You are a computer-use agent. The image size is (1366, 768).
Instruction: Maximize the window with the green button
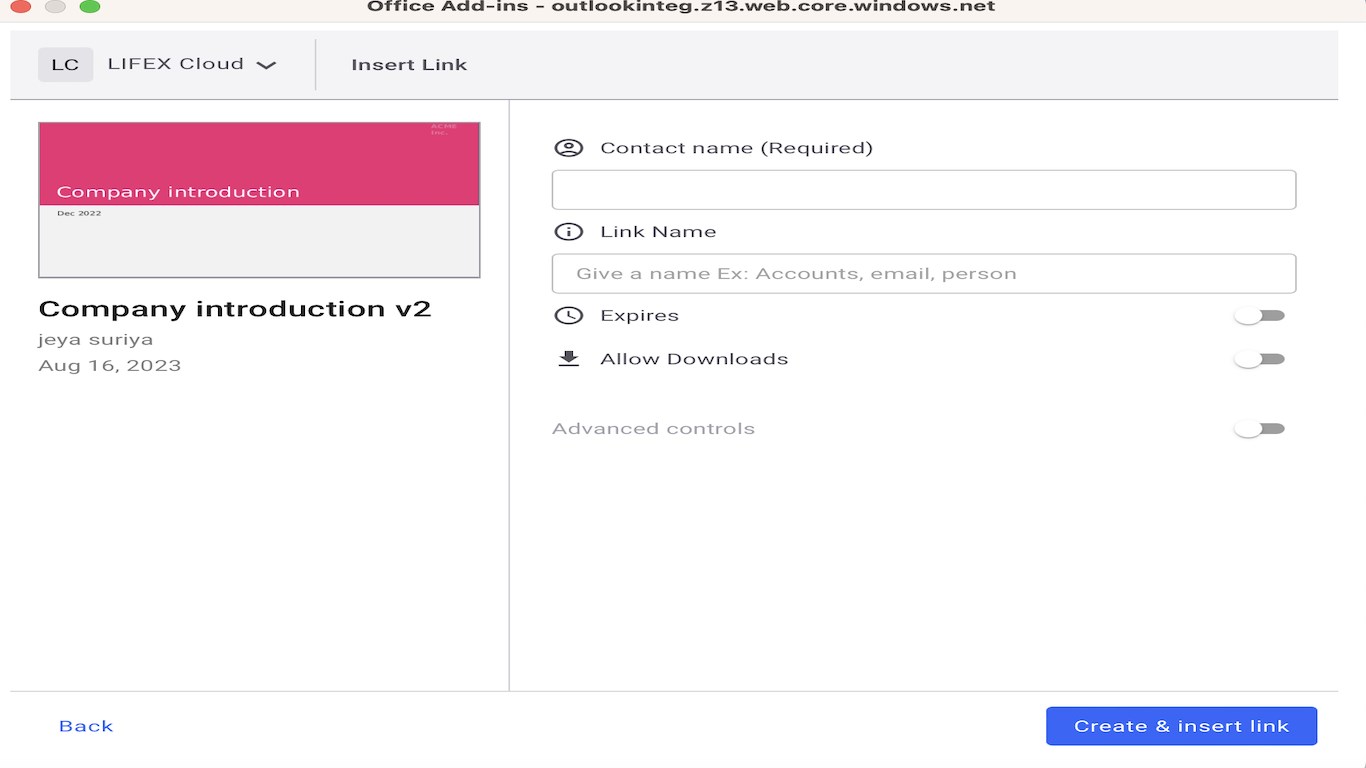[90, 6]
